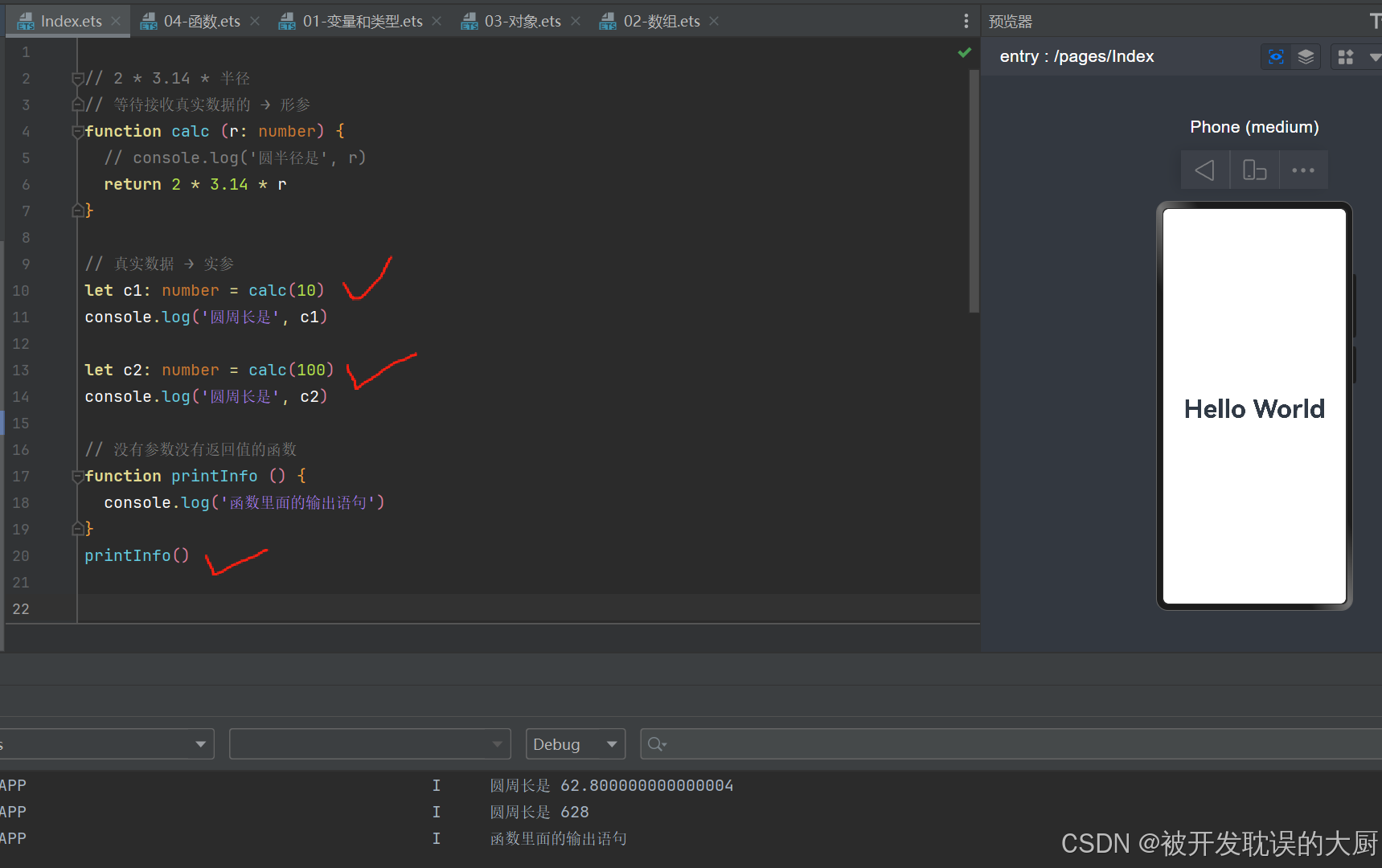This screenshot has height=868, width=1382.
Task: Close the 01-变量和类型.ets tab
Action: (x=437, y=21)
